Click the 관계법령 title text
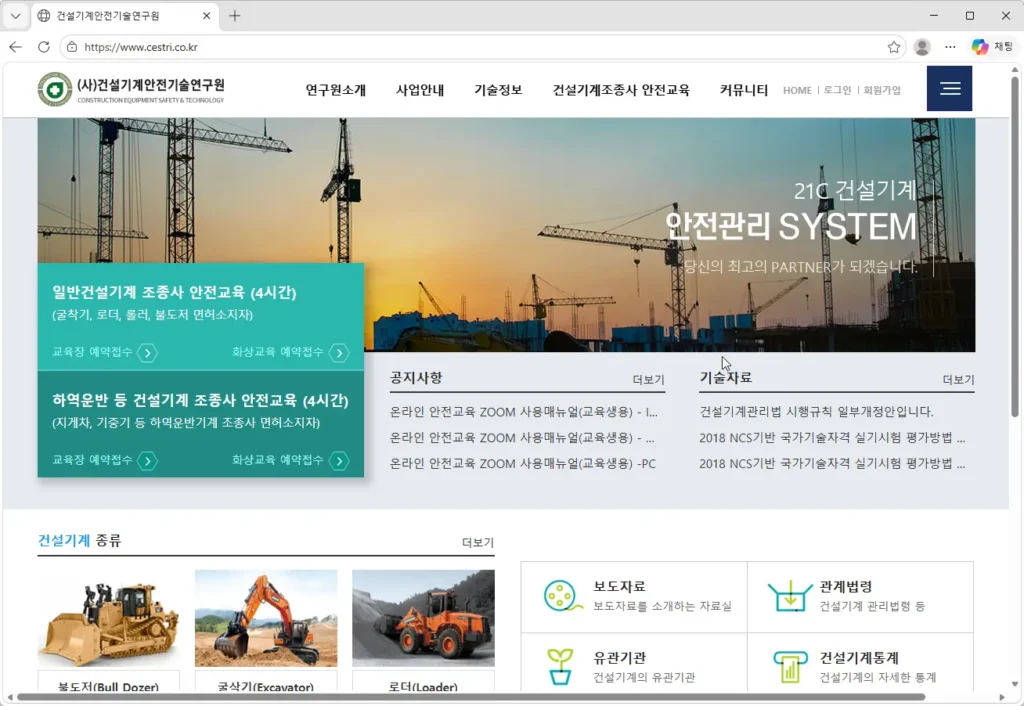 pyautogui.click(x=846, y=586)
